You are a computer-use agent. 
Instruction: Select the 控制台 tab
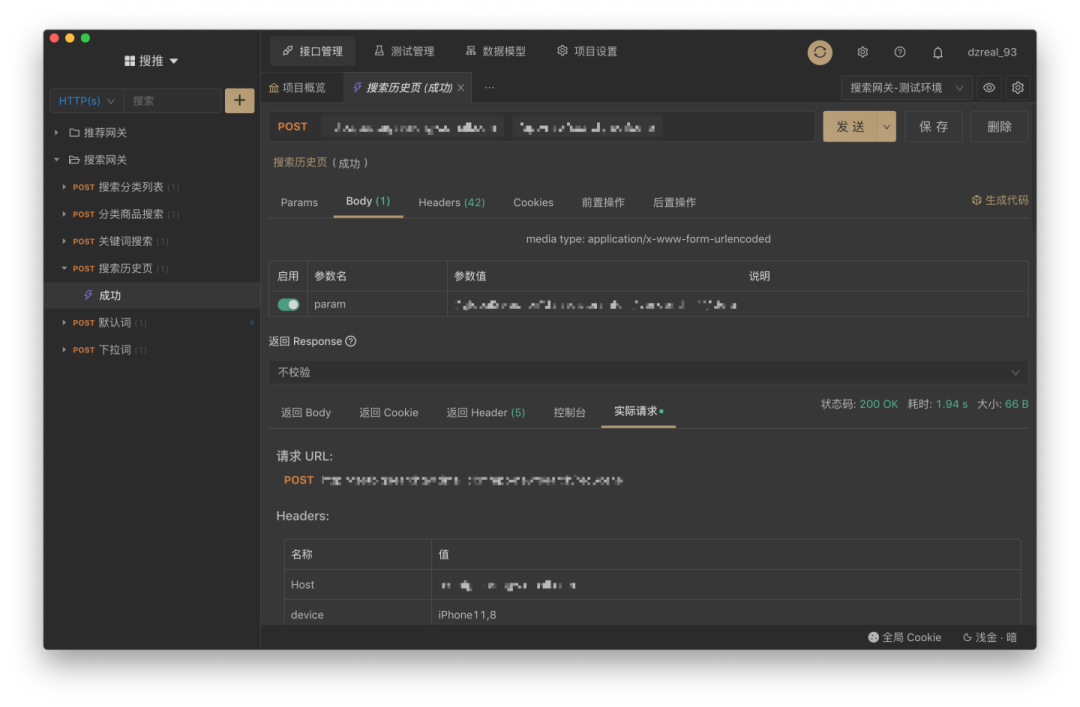point(570,413)
